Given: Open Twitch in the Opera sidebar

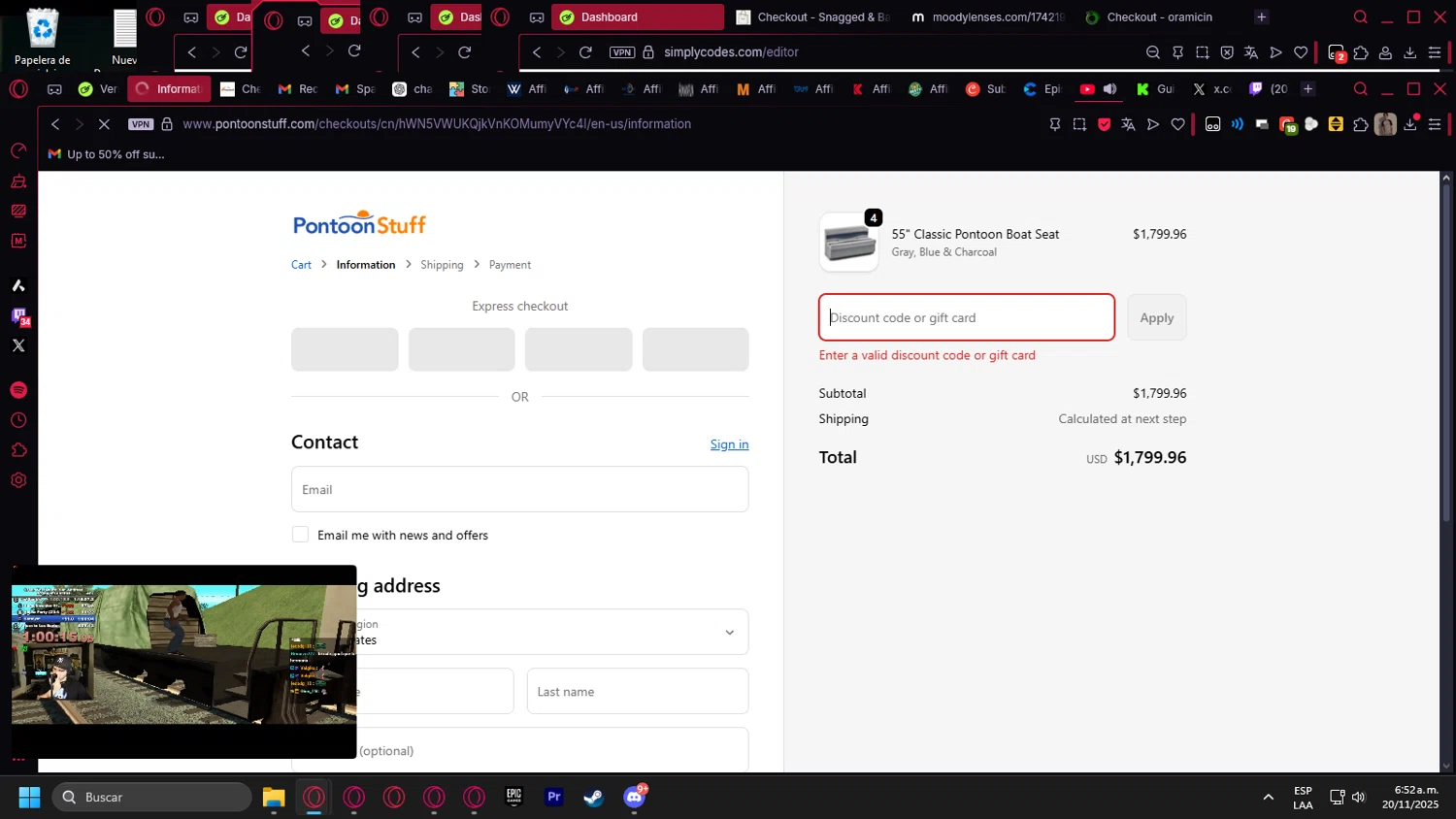Looking at the screenshot, I should pos(19,316).
